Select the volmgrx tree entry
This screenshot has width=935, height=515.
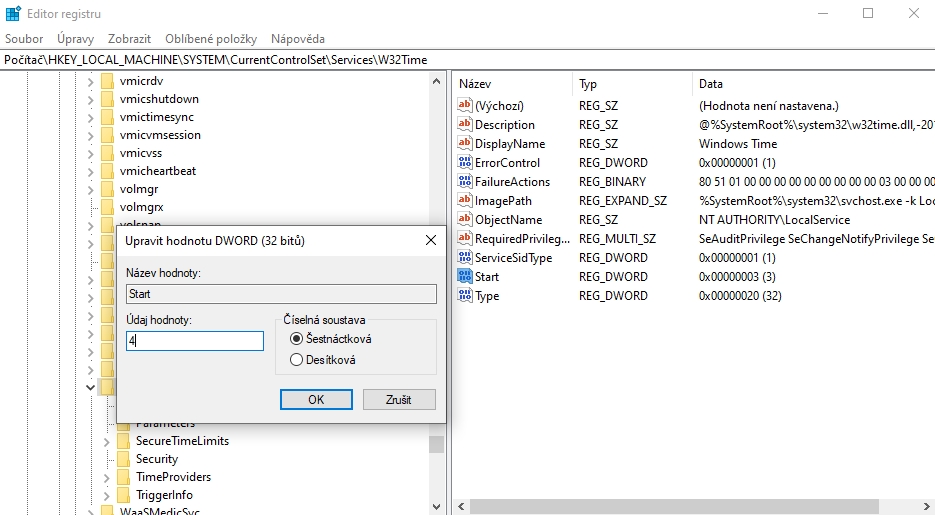click(x=141, y=207)
